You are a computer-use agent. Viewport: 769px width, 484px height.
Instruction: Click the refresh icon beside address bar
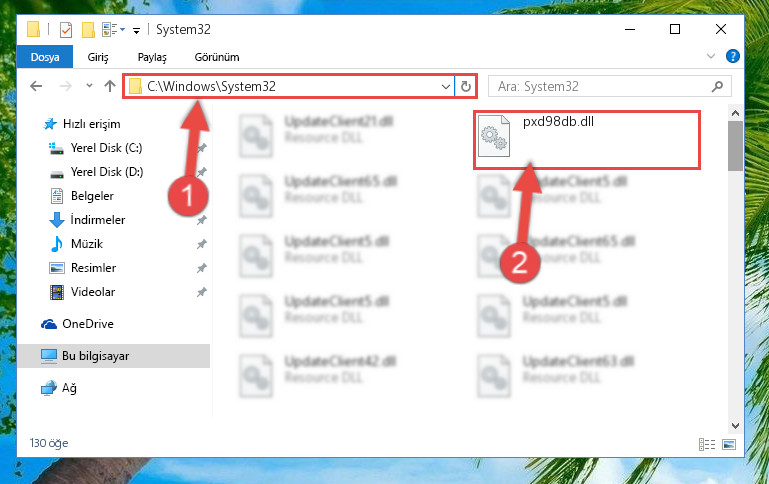tap(465, 87)
